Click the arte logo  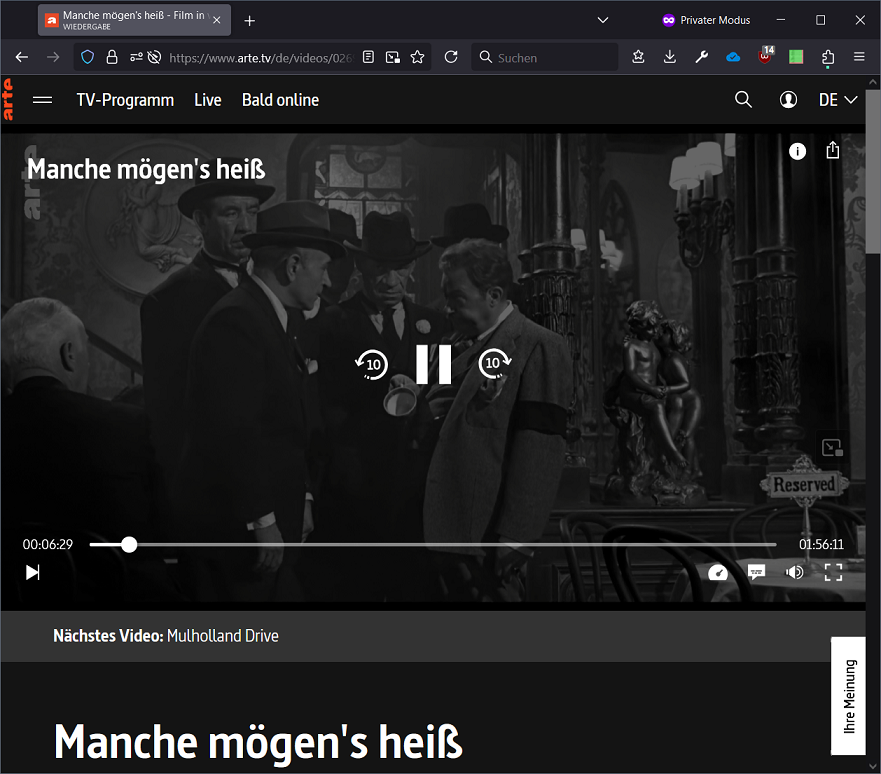coord(9,99)
